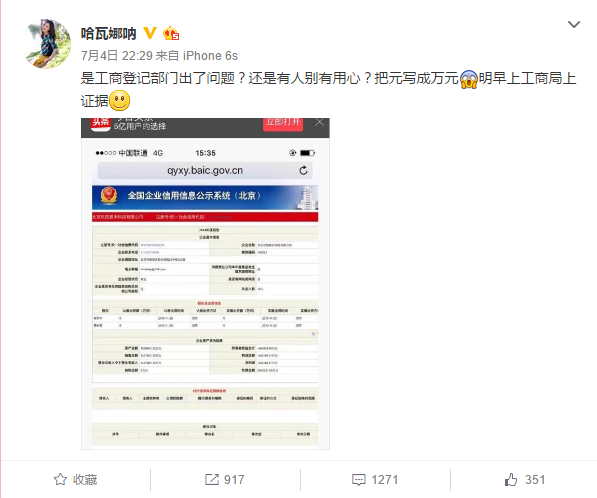Click the reload icon in address bar
This screenshot has height=498, width=597.
[x=303, y=170]
